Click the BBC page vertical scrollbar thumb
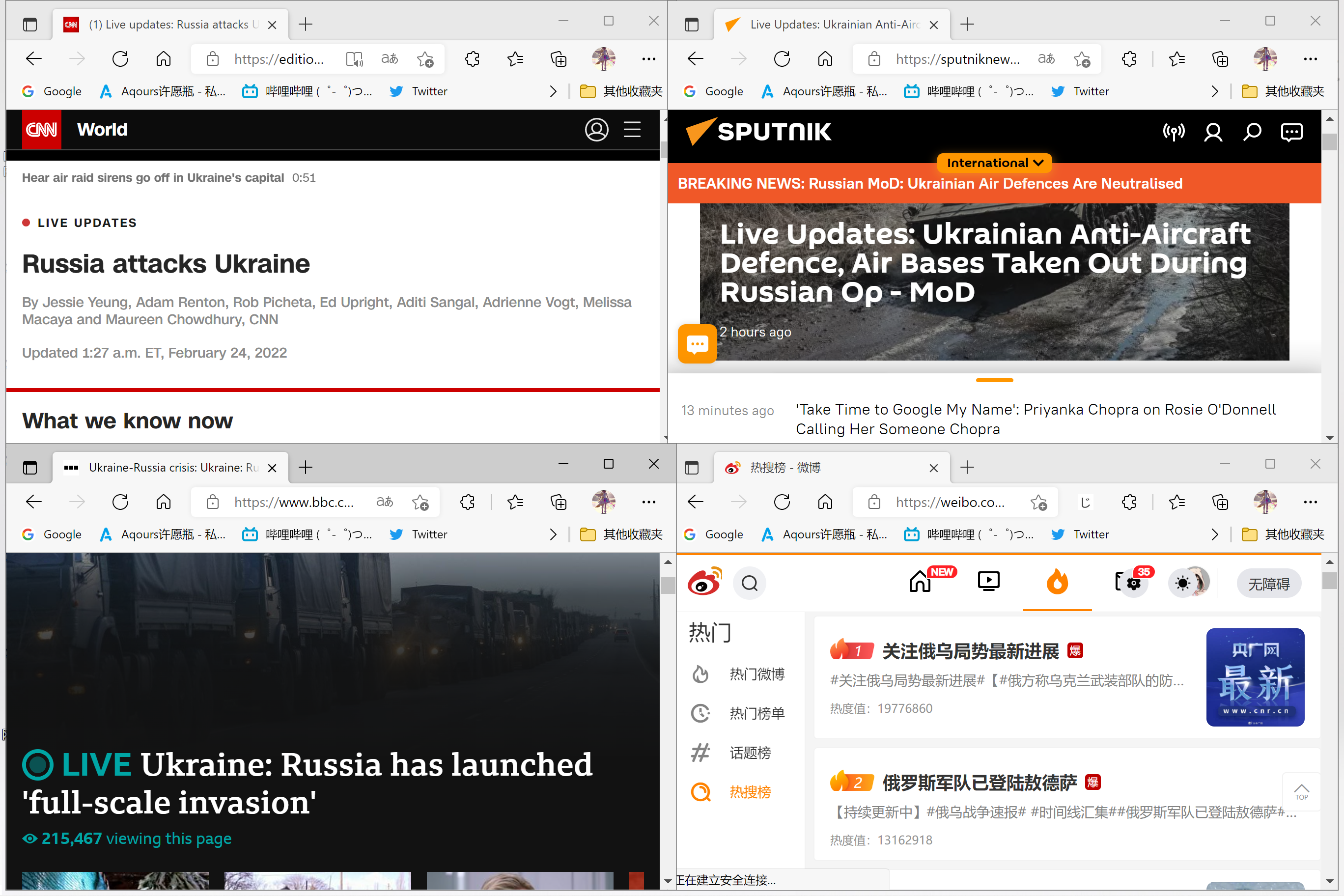Viewport: 1344px width, 896px height. pos(668,585)
